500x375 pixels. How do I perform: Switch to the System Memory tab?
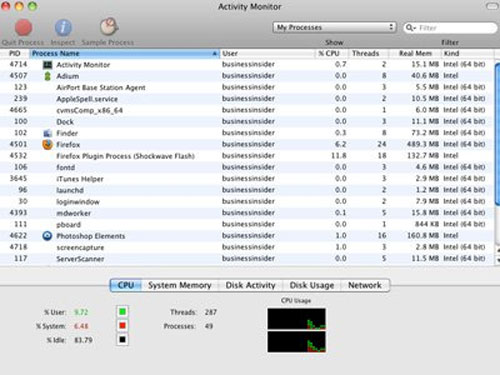click(180, 285)
